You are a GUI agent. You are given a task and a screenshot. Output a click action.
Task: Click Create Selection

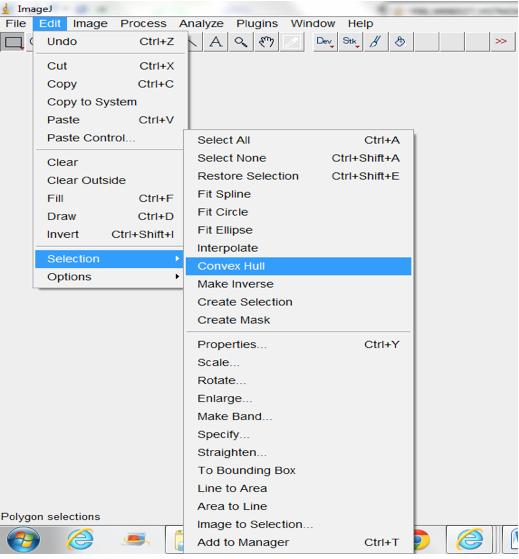pos(298,302)
